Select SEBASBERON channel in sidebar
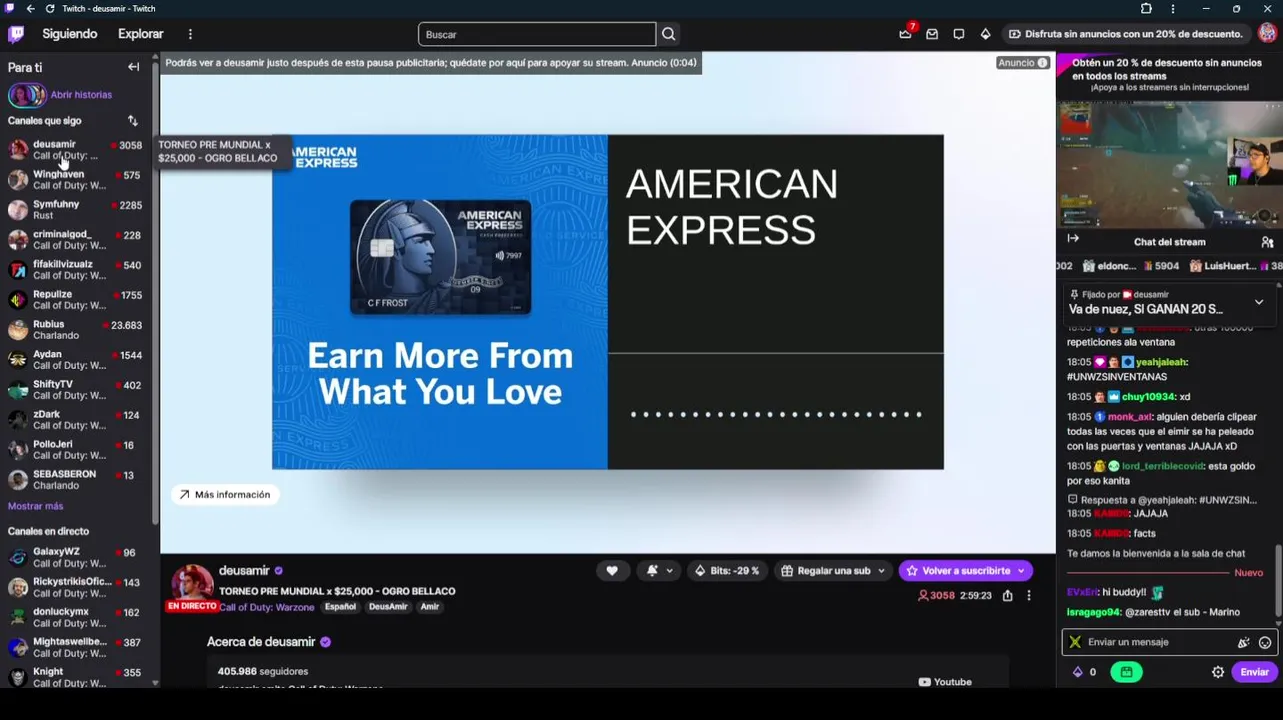1283x720 pixels. tap(77, 480)
